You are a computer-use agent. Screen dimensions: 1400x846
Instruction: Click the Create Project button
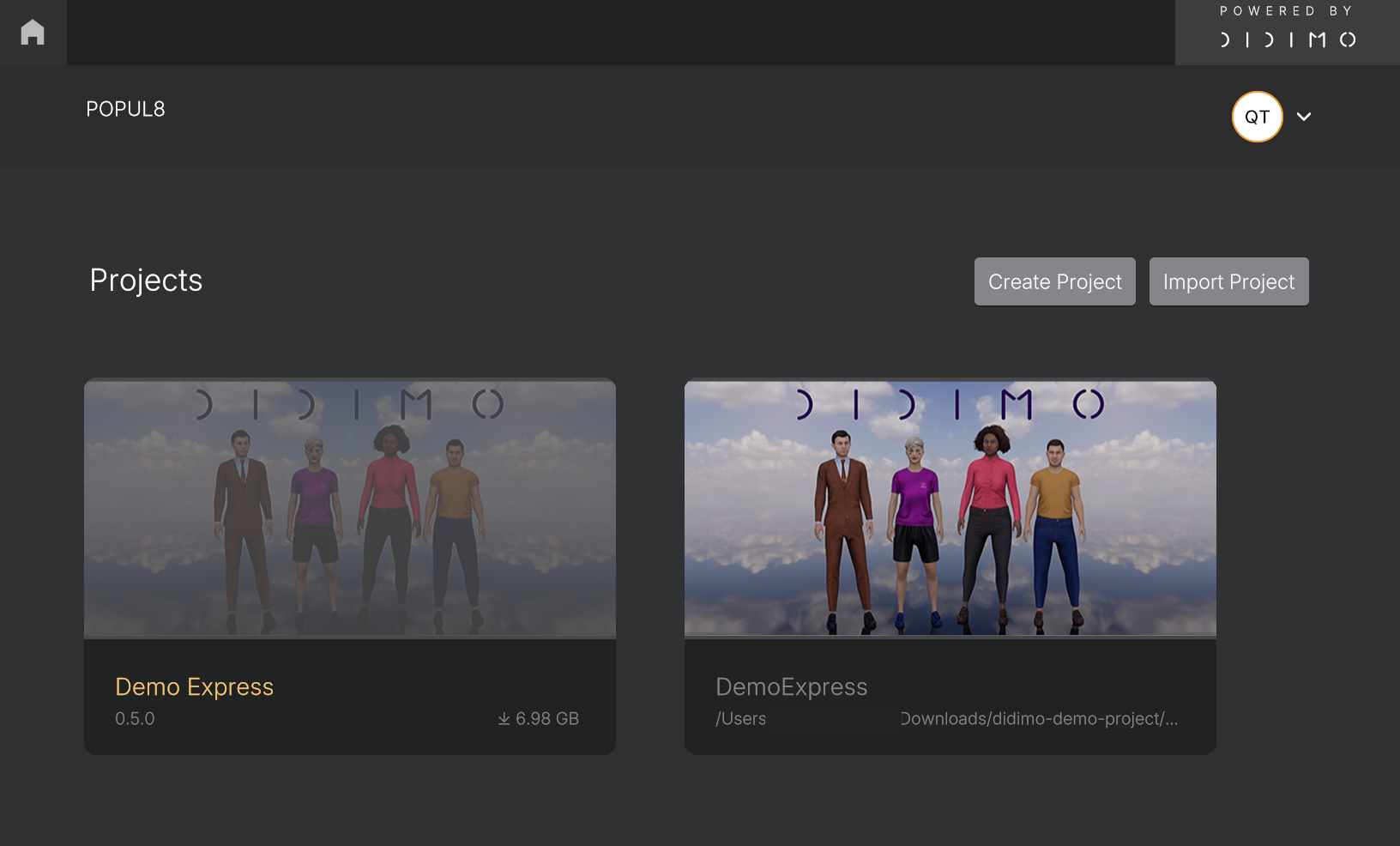tap(1054, 281)
